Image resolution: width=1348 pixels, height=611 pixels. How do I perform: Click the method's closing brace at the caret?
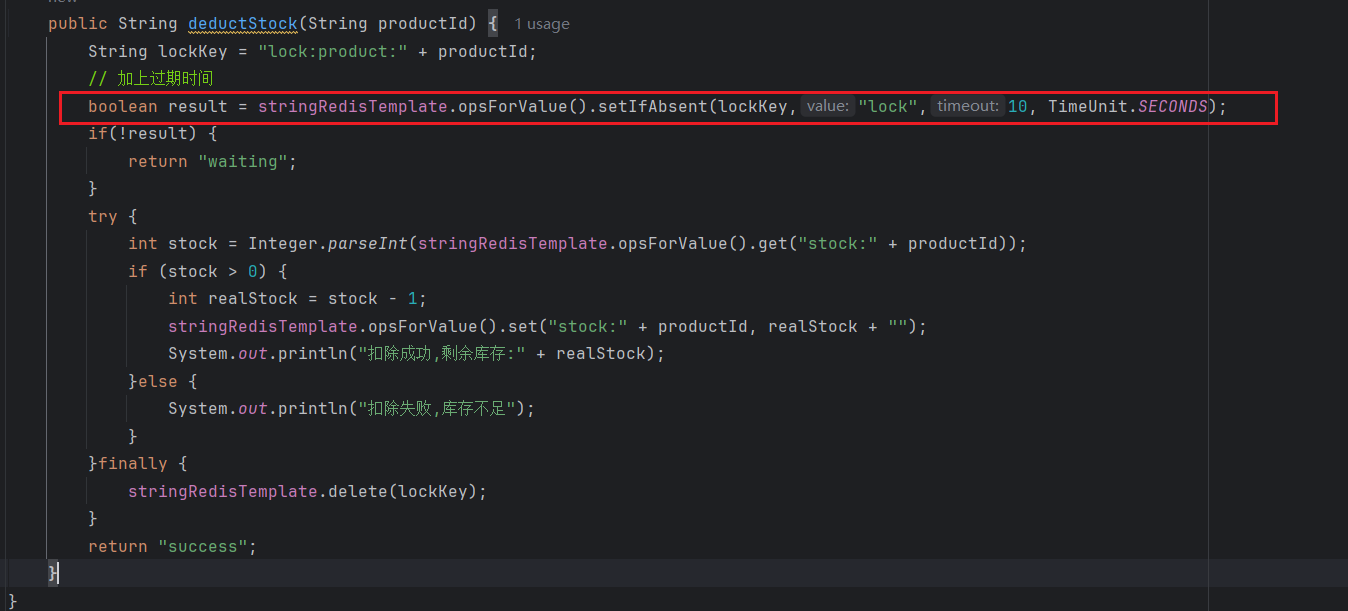tap(53, 573)
